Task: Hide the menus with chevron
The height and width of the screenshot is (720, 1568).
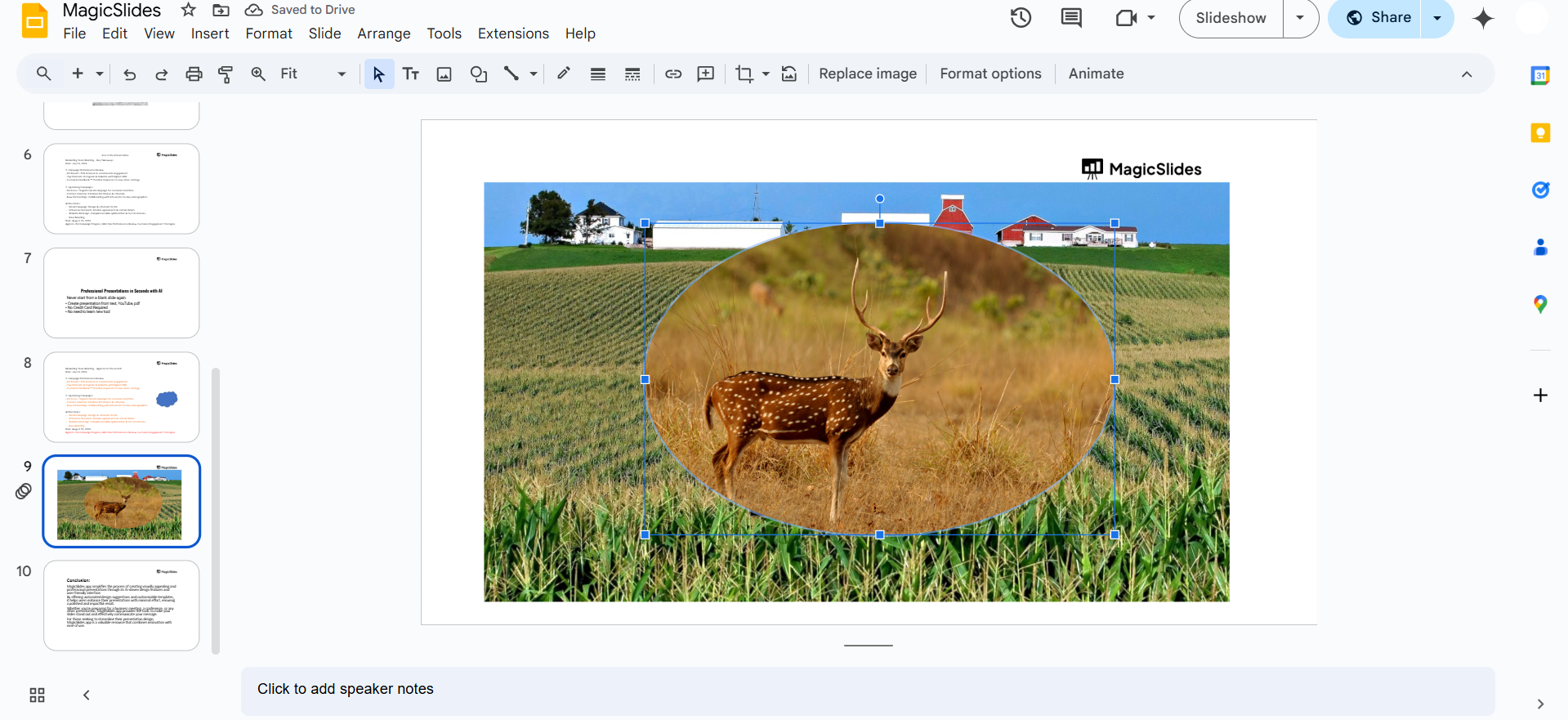Action: pyautogui.click(x=1467, y=74)
